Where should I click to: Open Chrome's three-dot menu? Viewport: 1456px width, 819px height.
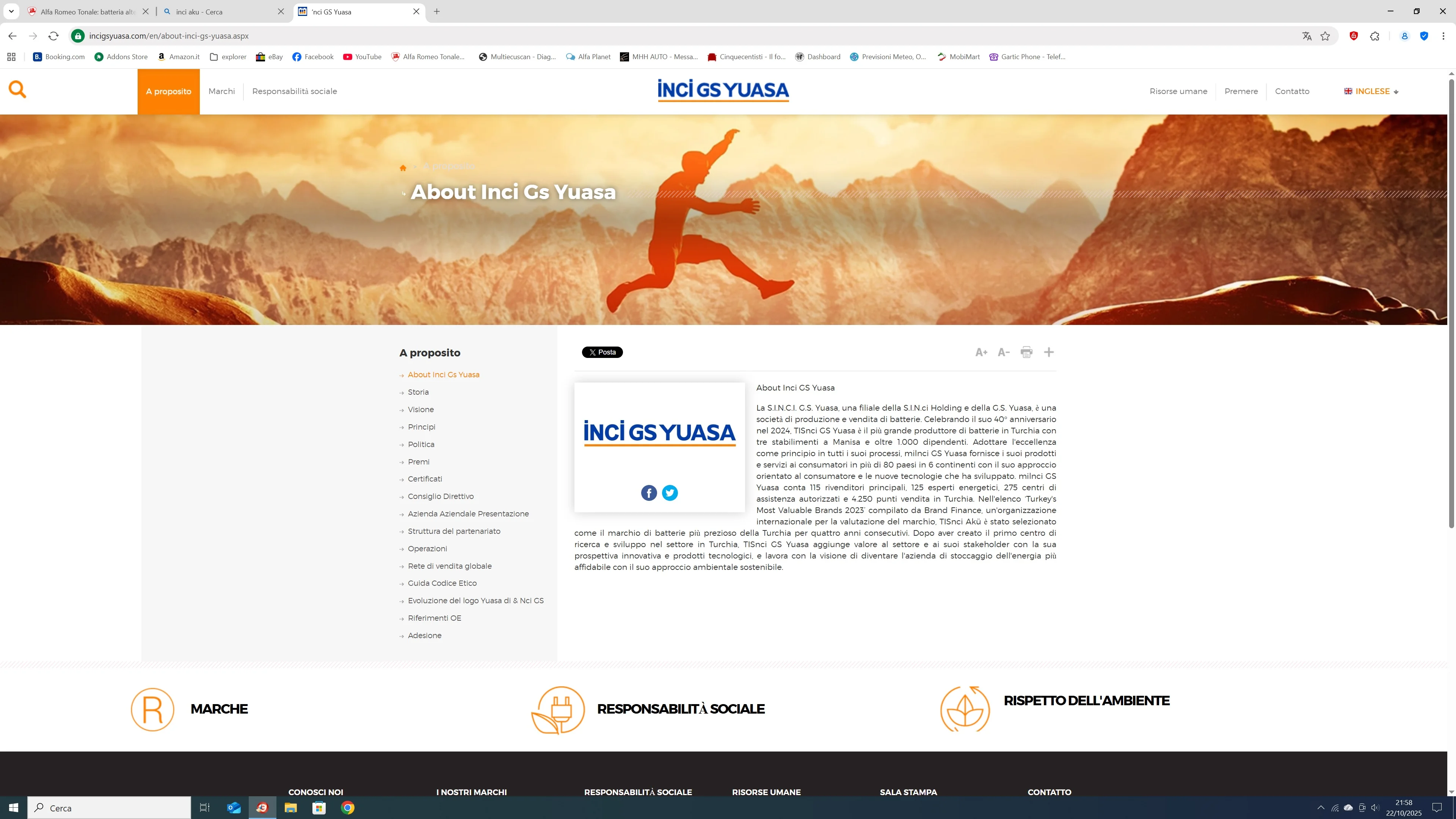pos(1443,36)
